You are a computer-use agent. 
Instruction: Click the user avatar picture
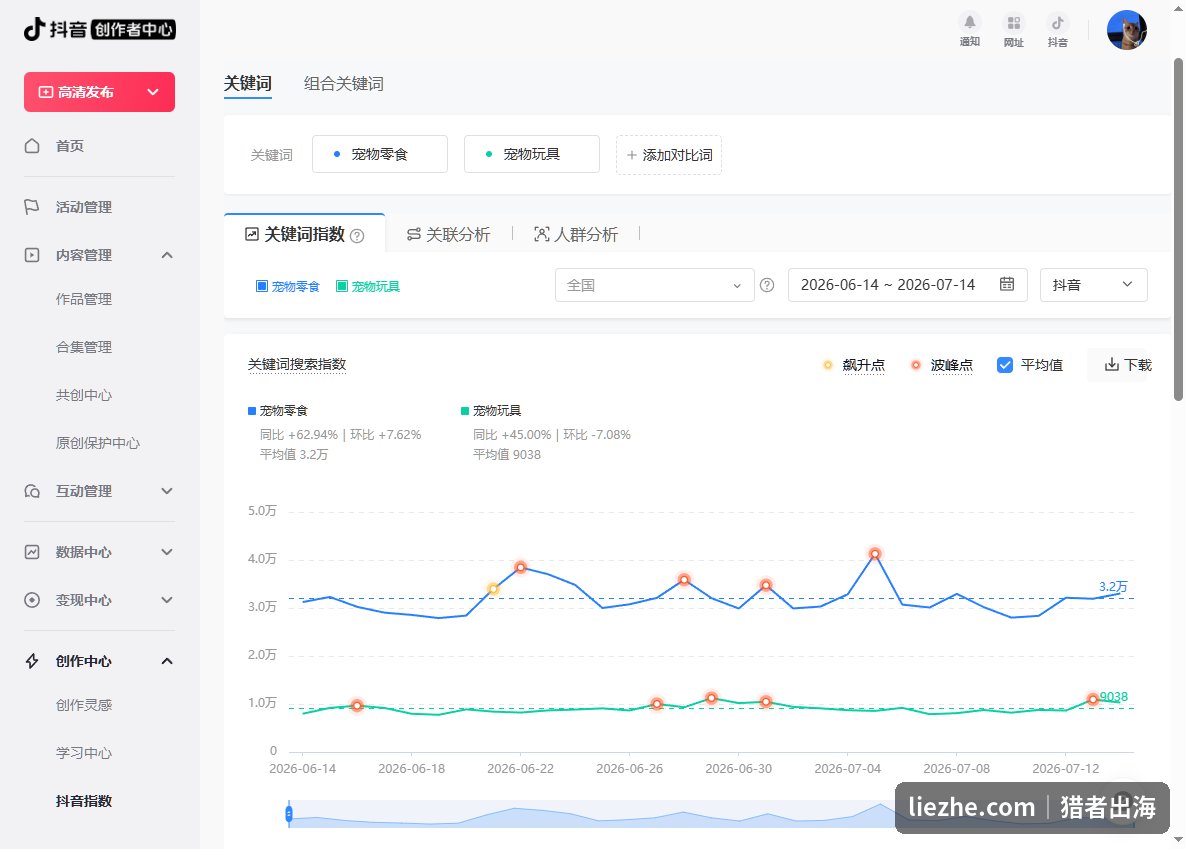pyautogui.click(x=1126, y=30)
